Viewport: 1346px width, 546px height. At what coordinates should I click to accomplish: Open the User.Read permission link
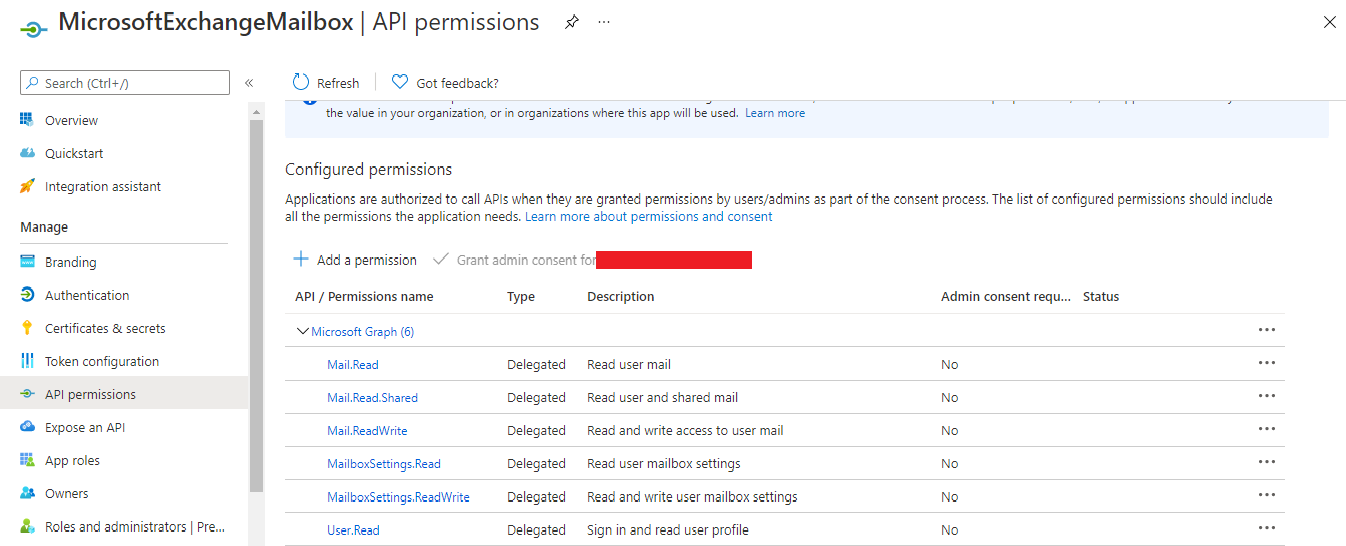(353, 529)
